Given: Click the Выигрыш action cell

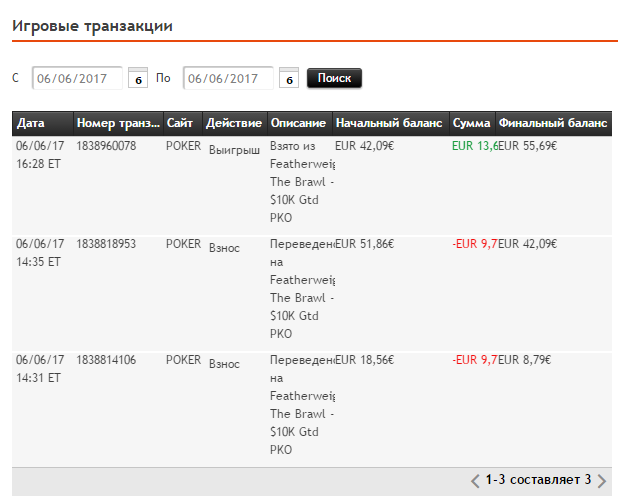Looking at the screenshot, I should point(234,150).
